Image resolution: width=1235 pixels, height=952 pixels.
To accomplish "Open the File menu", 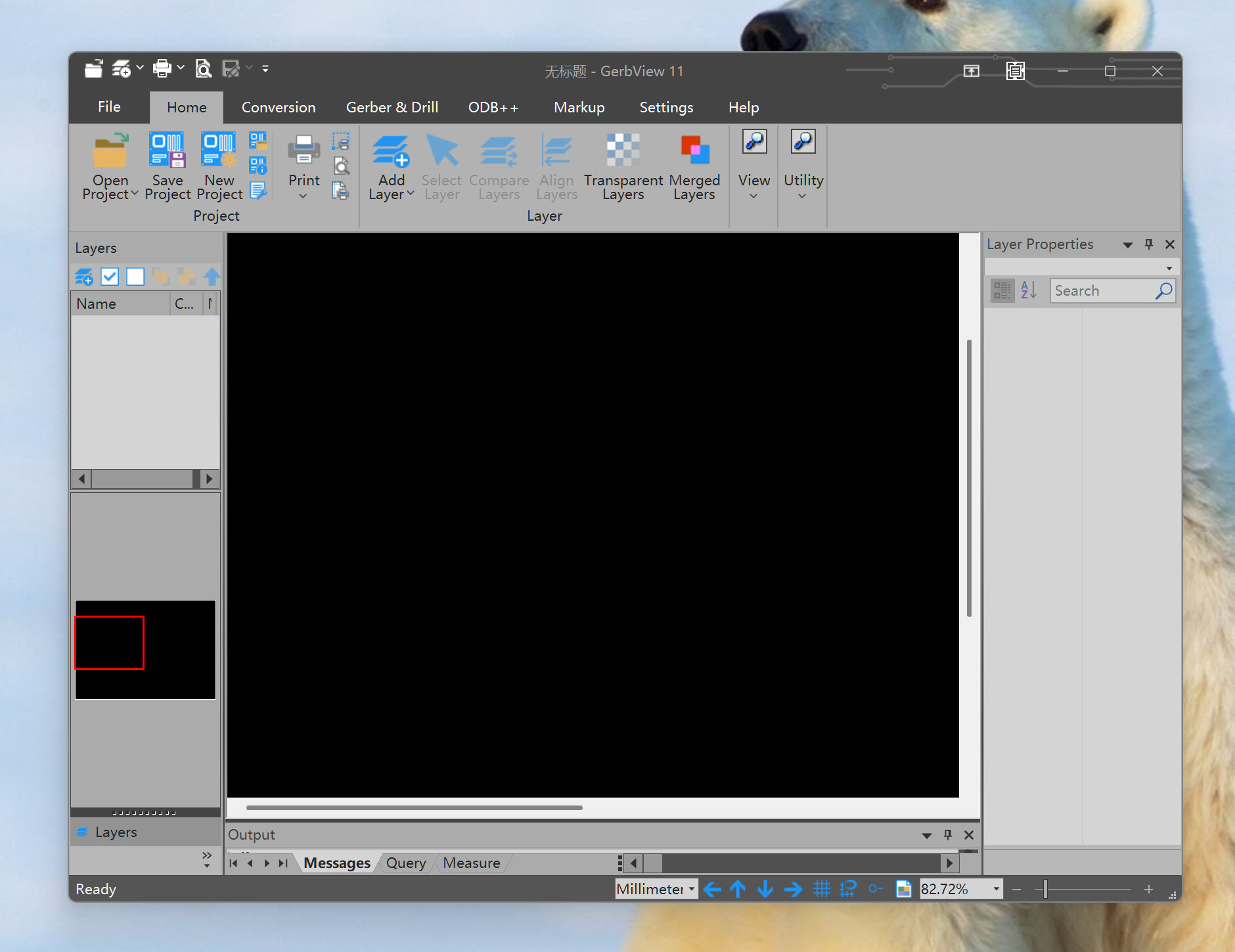I will (109, 107).
